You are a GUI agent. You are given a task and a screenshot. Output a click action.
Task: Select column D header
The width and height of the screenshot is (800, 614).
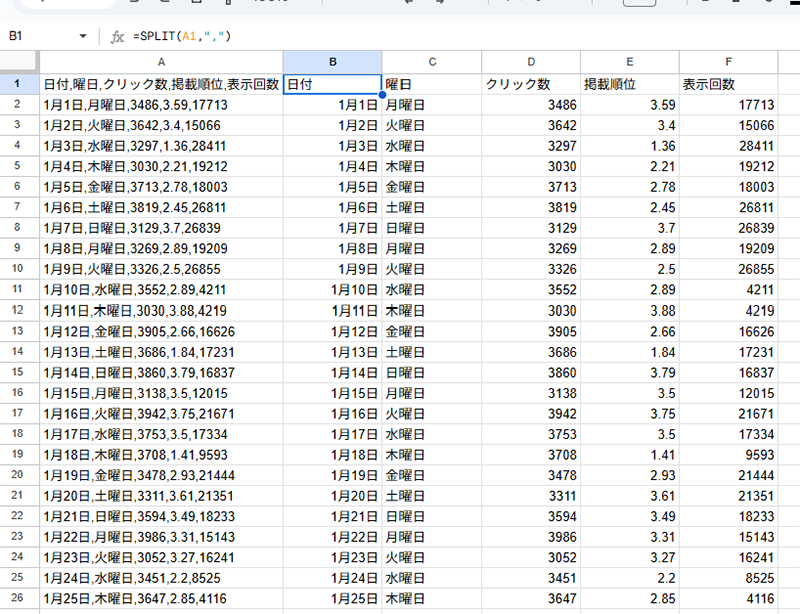(x=530, y=62)
